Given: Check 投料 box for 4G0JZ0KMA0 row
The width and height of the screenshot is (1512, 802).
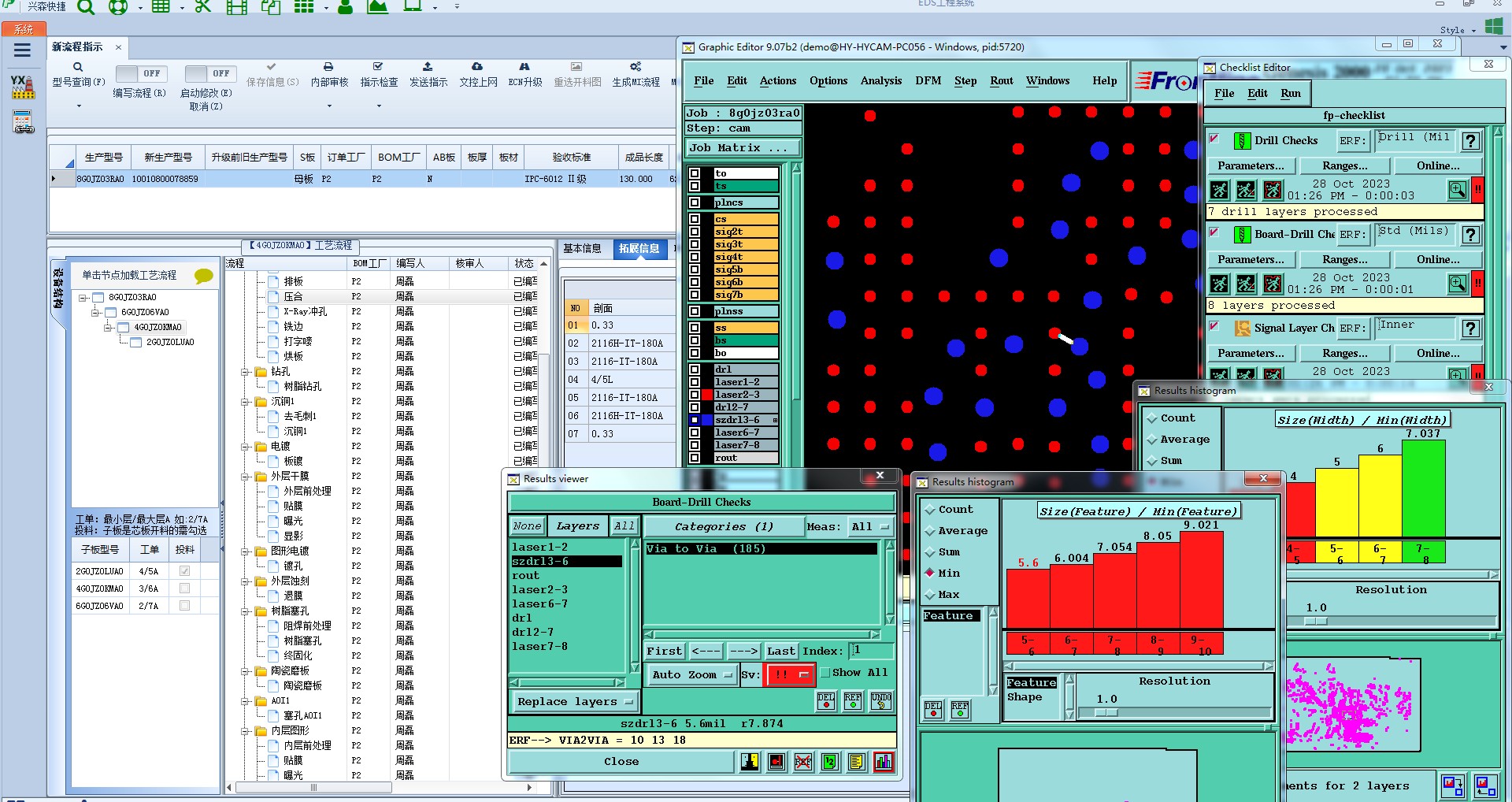Looking at the screenshot, I should point(184,589).
